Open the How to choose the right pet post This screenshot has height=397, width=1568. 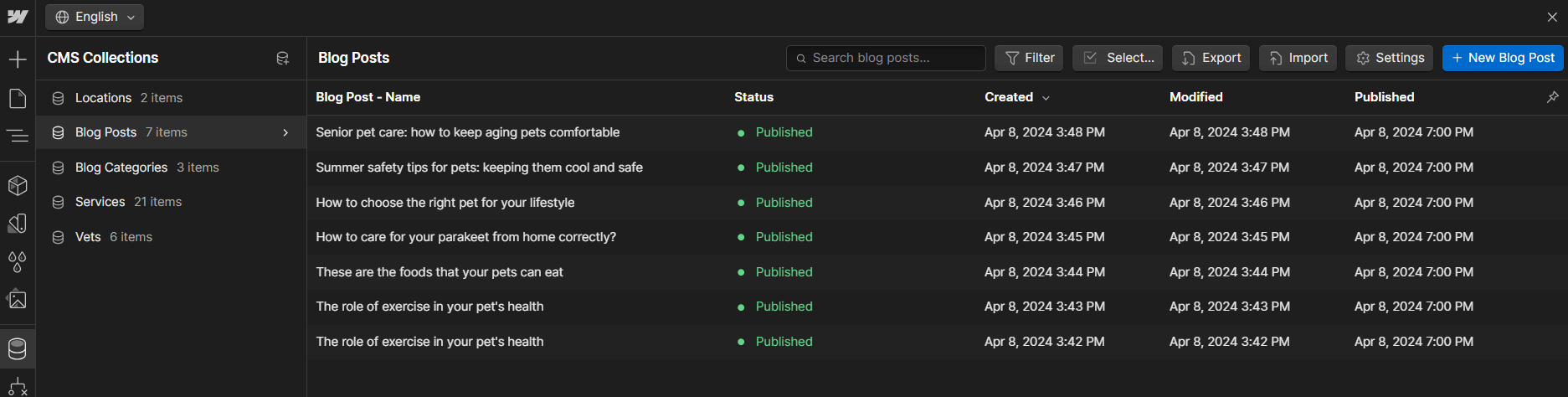pyautogui.click(x=445, y=203)
